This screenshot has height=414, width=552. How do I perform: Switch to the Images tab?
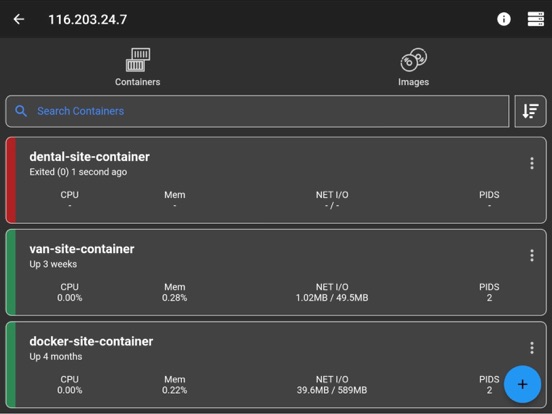413,67
